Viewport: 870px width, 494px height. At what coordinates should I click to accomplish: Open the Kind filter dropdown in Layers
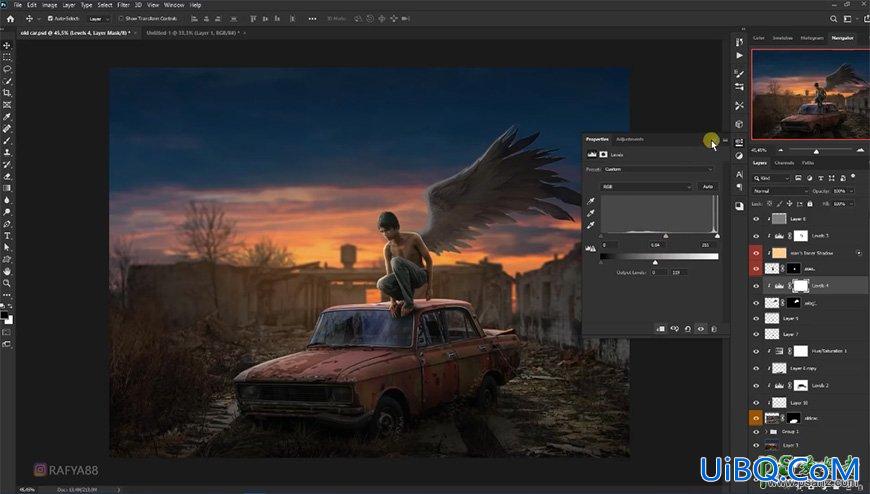pyautogui.click(x=771, y=178)
